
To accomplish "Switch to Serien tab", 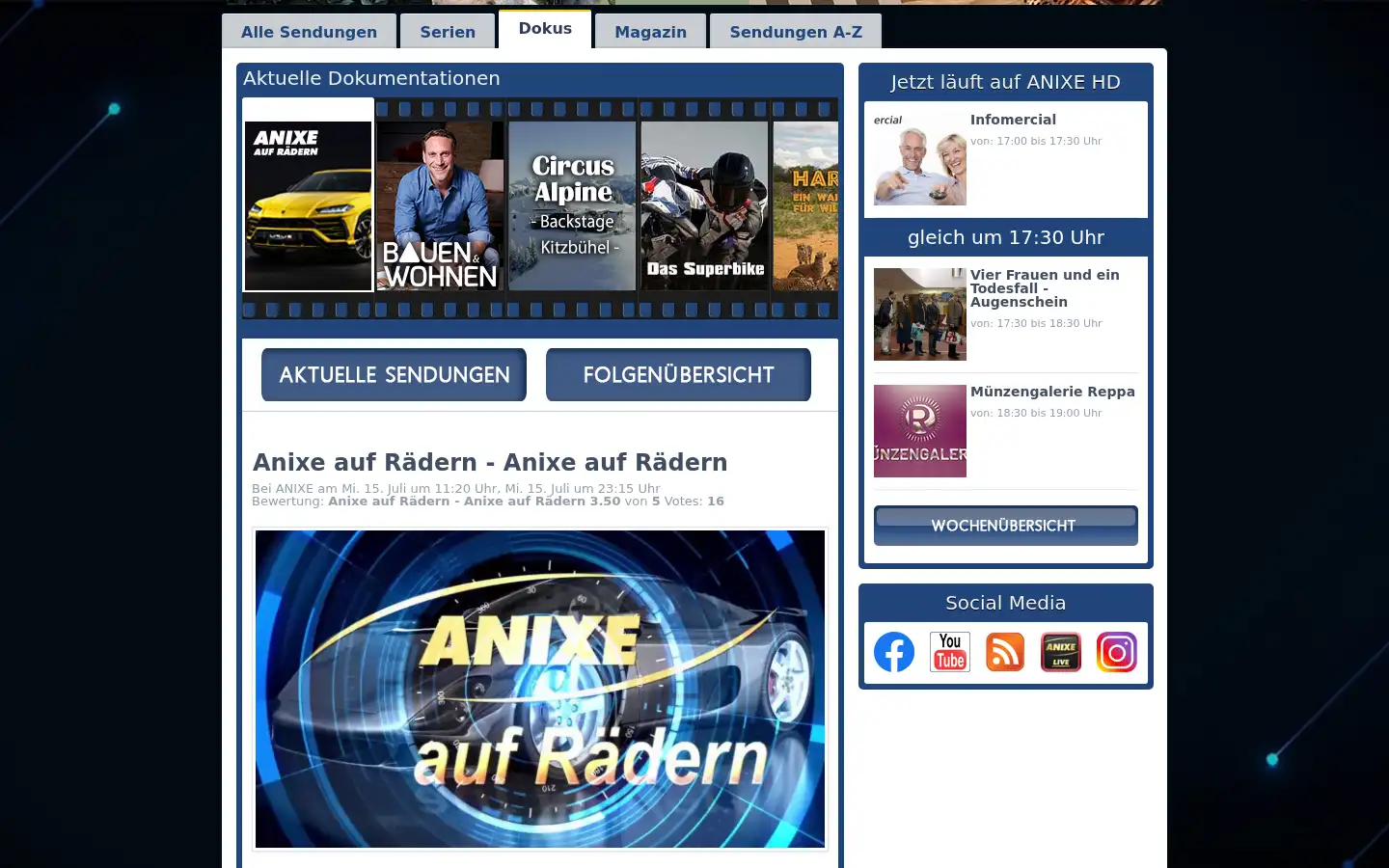I will (448, 32).
